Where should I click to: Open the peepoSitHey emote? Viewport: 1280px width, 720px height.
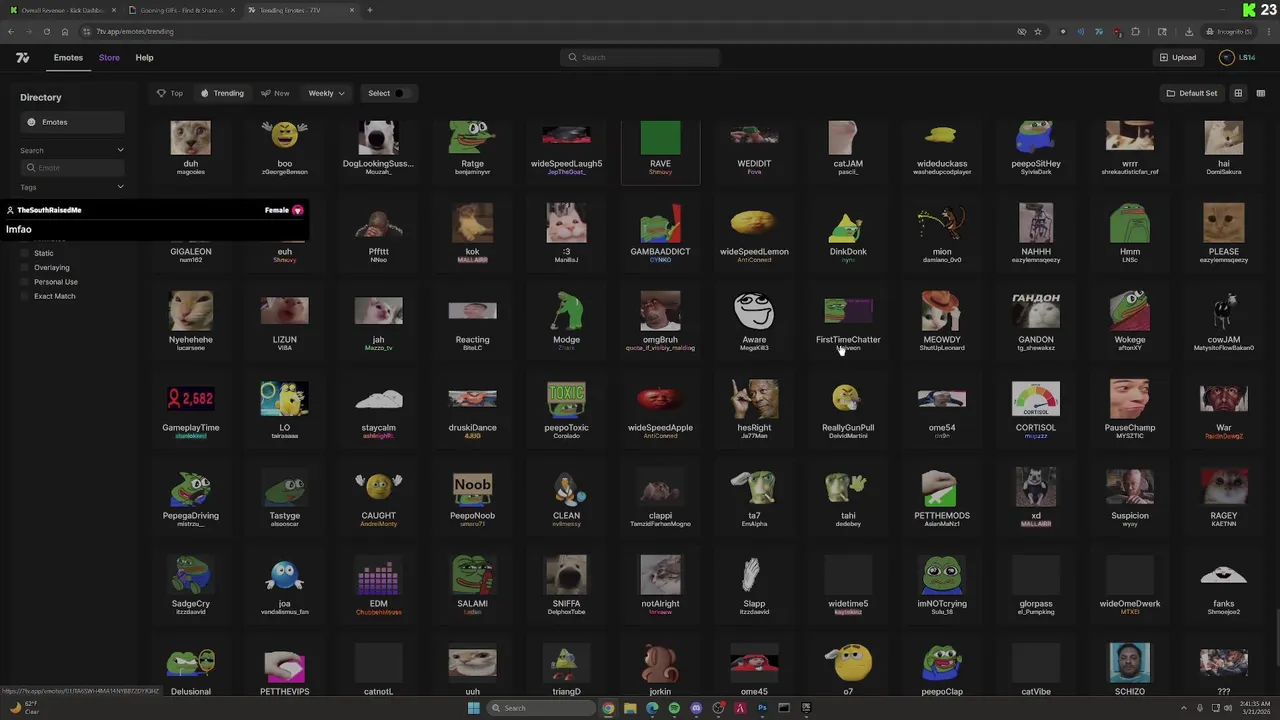click(x=1036, y=147)
